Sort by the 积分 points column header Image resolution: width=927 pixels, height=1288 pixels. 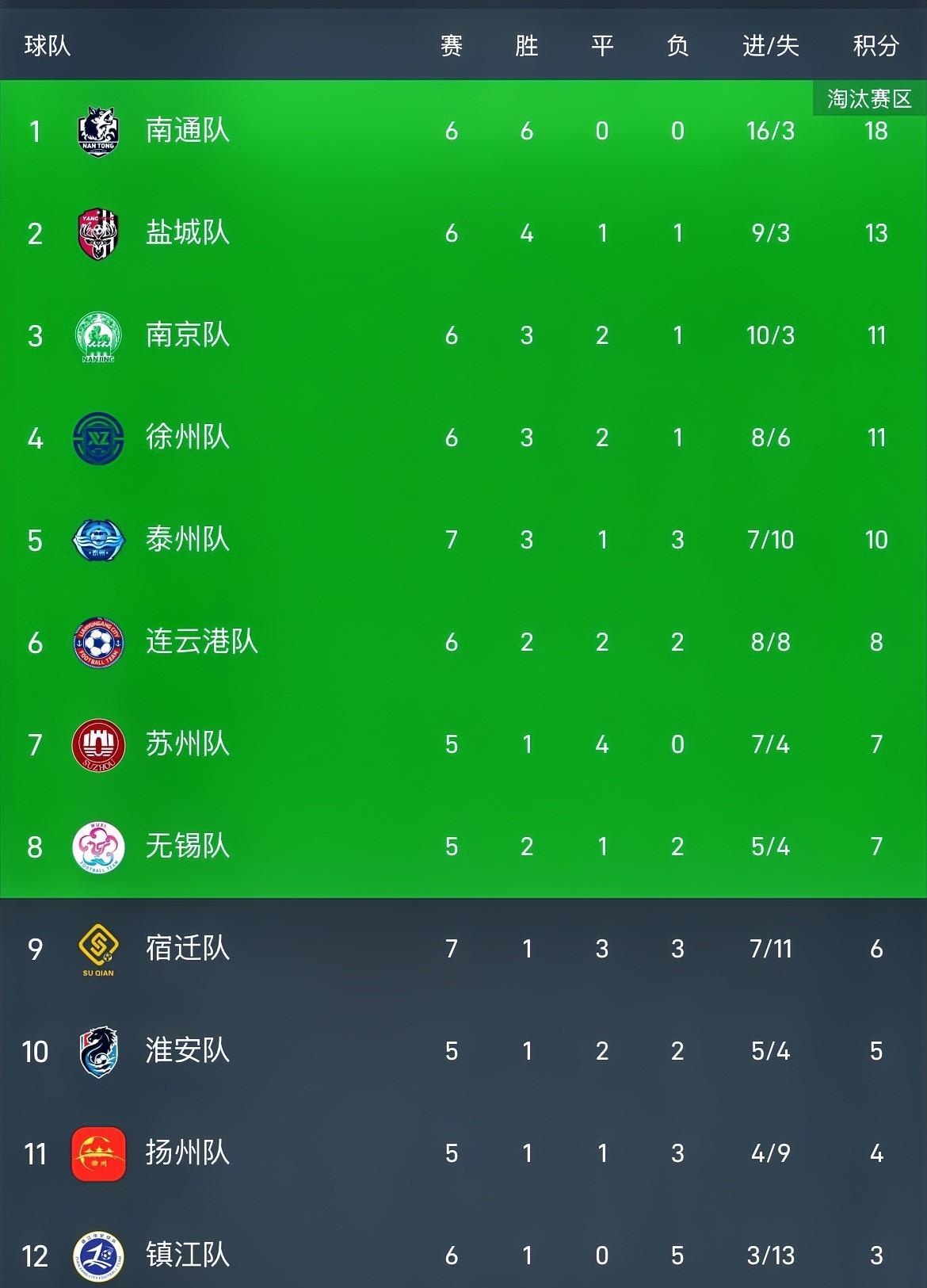pos(875,46)
